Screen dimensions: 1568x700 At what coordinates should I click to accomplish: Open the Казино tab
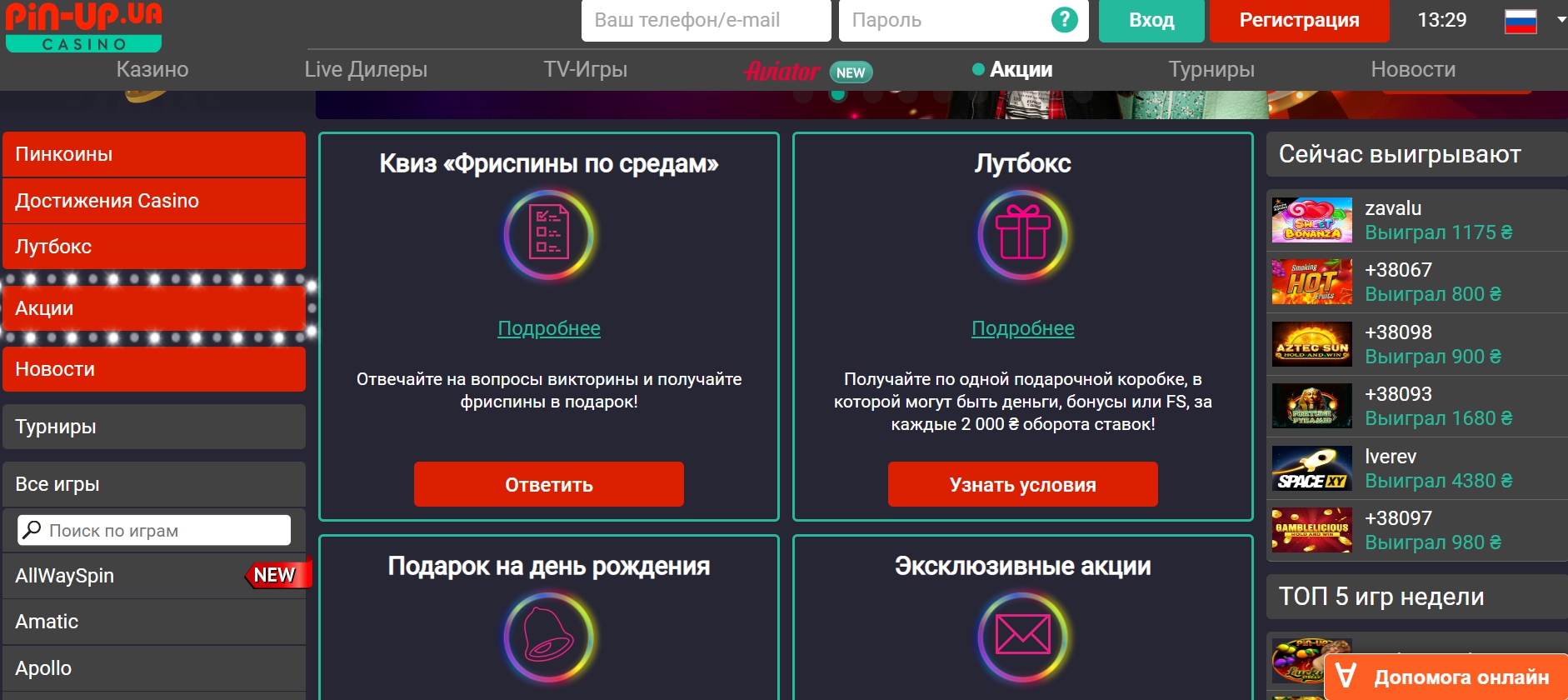click(x=152, y=69)
